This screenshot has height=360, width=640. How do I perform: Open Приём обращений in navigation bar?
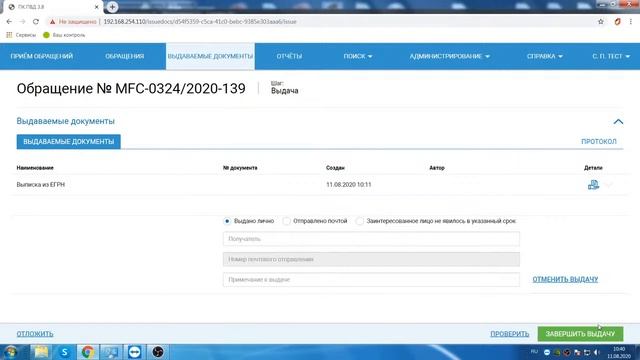click(42, 56)
